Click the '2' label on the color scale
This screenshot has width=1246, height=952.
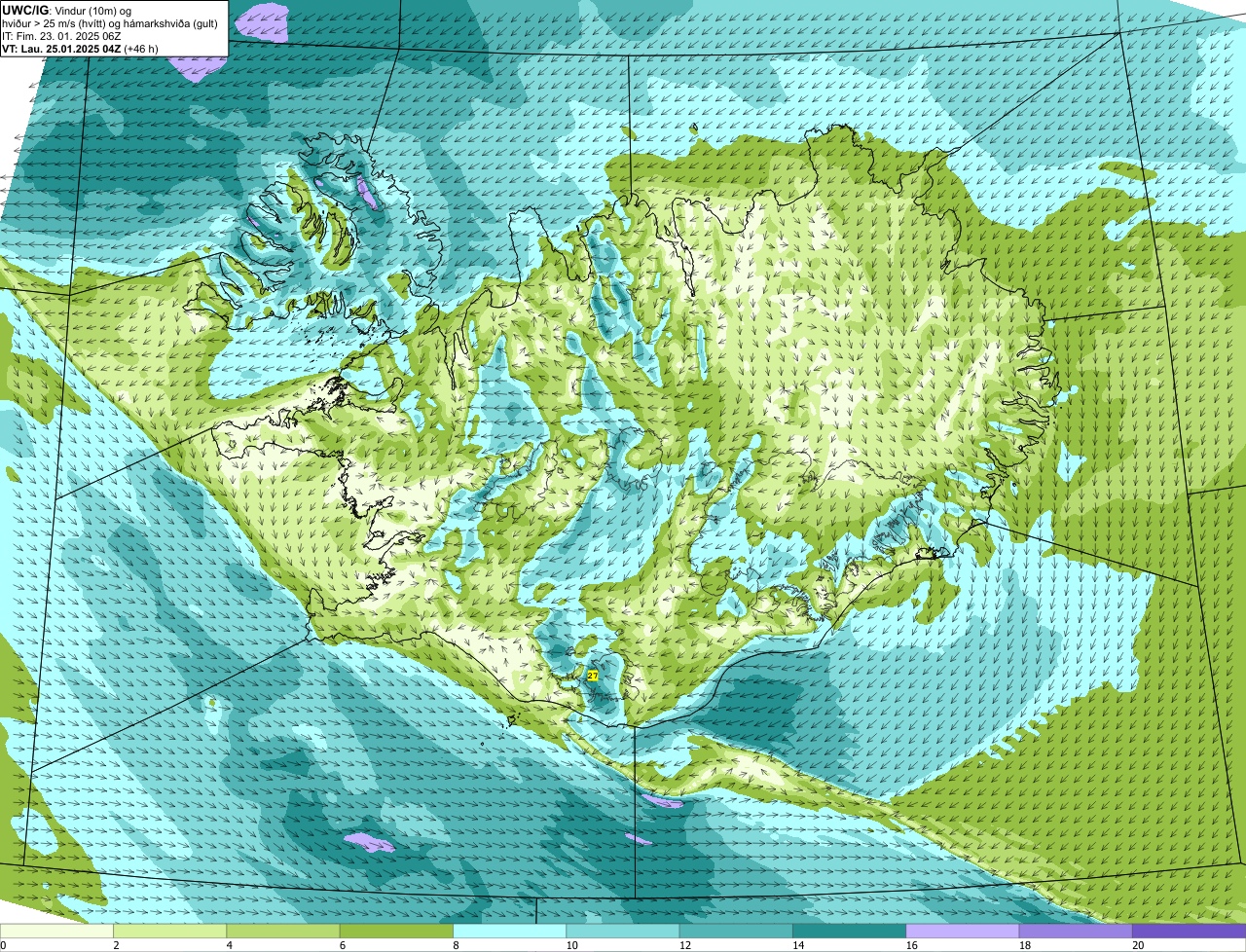point(116,945)
